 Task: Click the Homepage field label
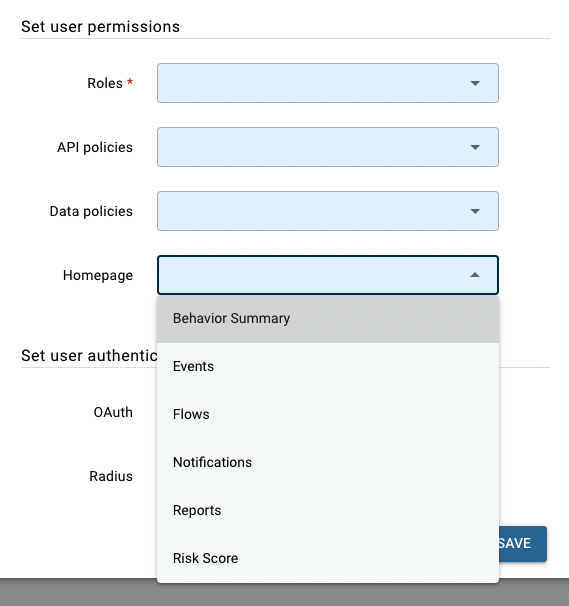[x=98, y=275]
